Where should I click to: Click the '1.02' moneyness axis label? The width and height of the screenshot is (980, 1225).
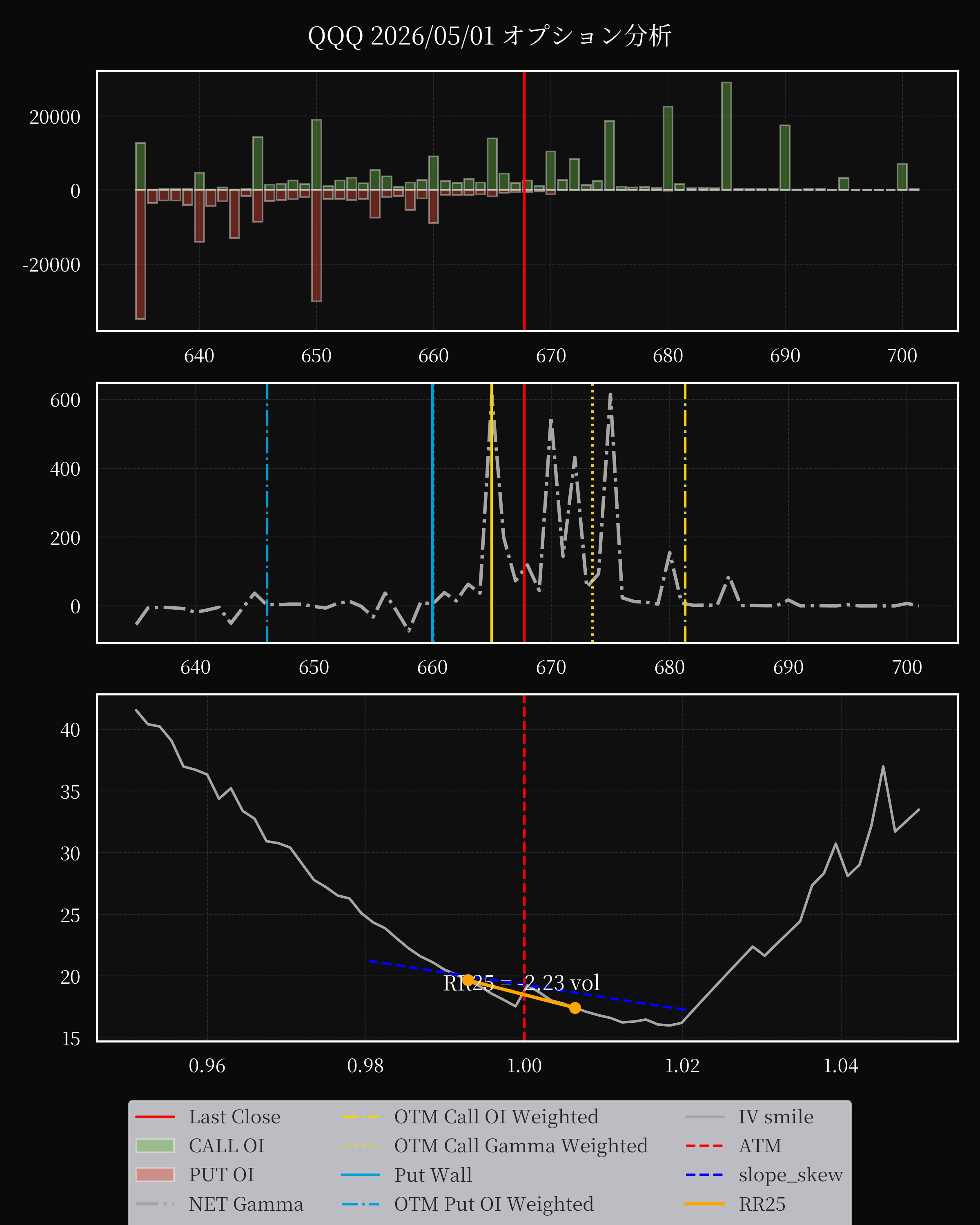682,1066
